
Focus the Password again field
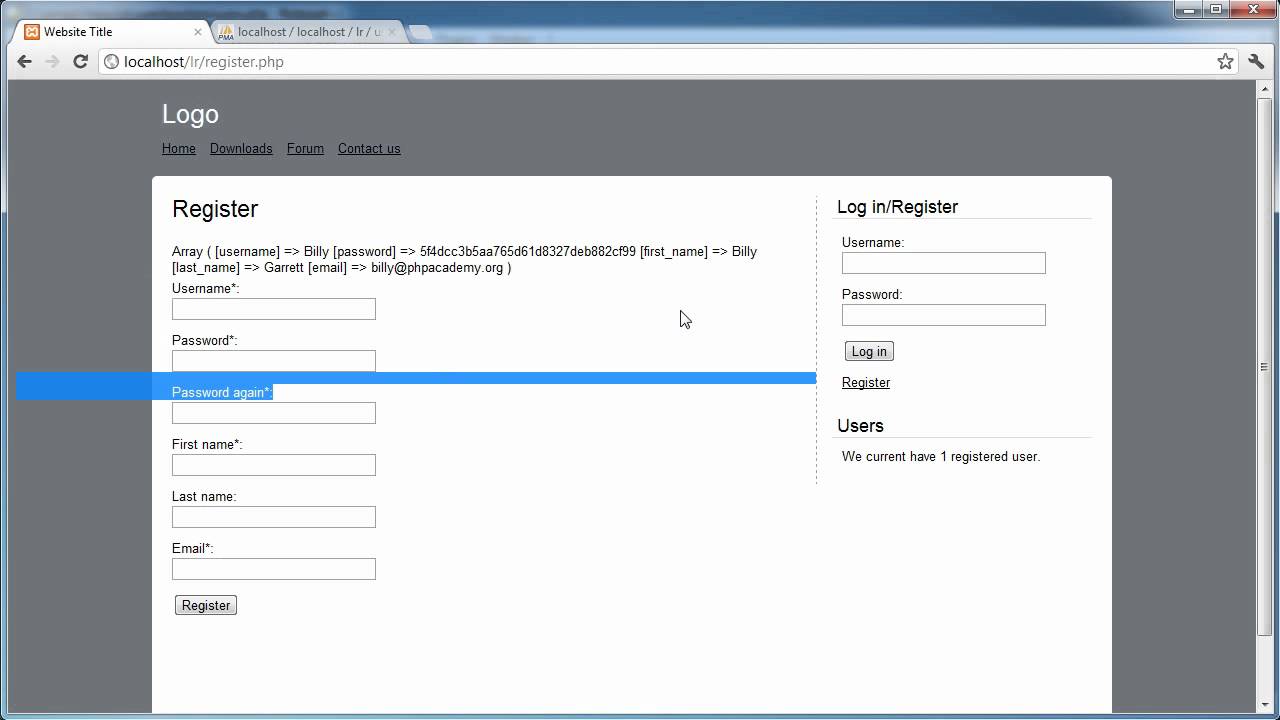pos(274,413)
